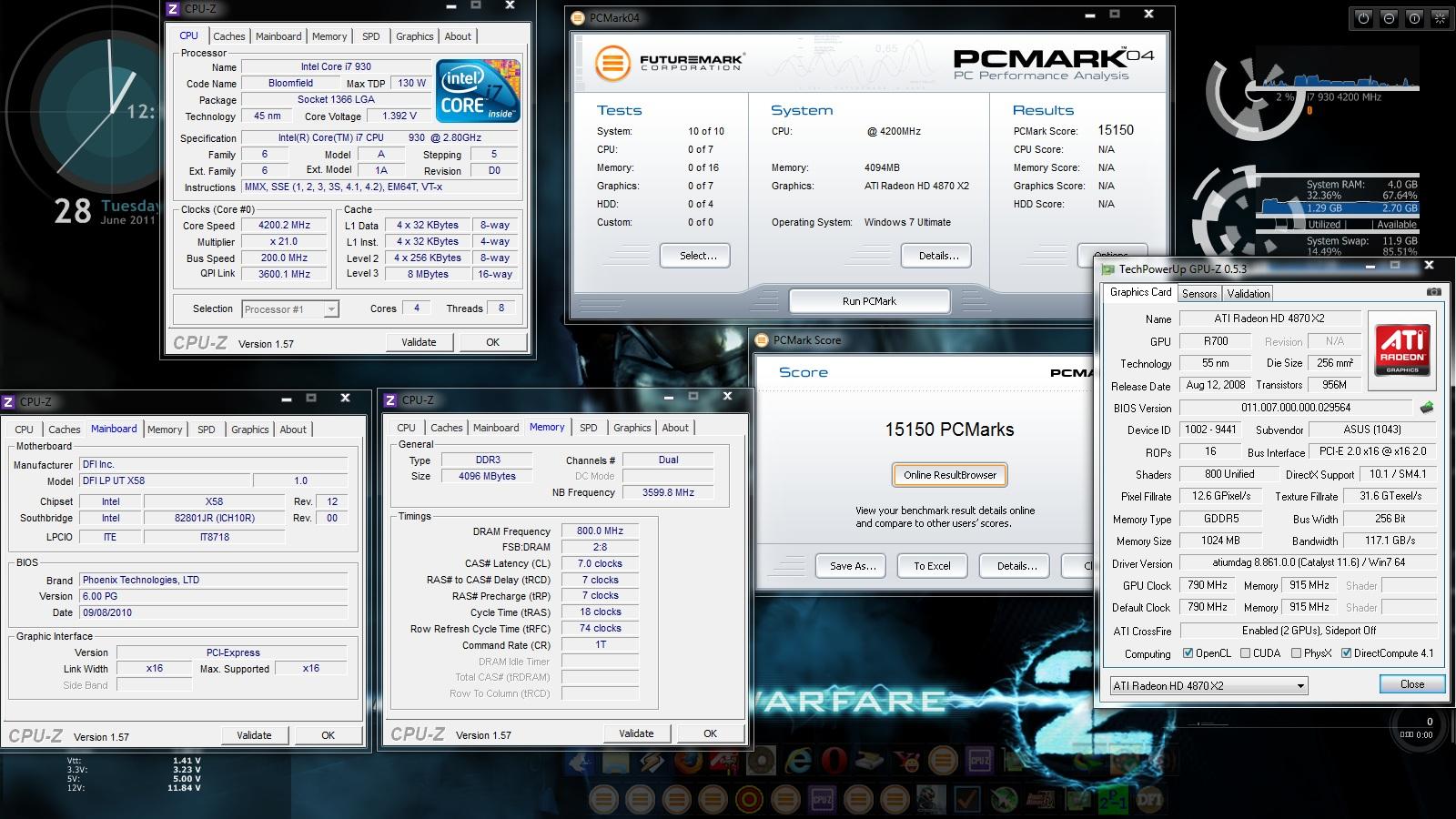The height and width of the screenshot is (819, 1456).
Task: Click the BIOS save chip icon in GPU-Z
Action: point(1426,408)
